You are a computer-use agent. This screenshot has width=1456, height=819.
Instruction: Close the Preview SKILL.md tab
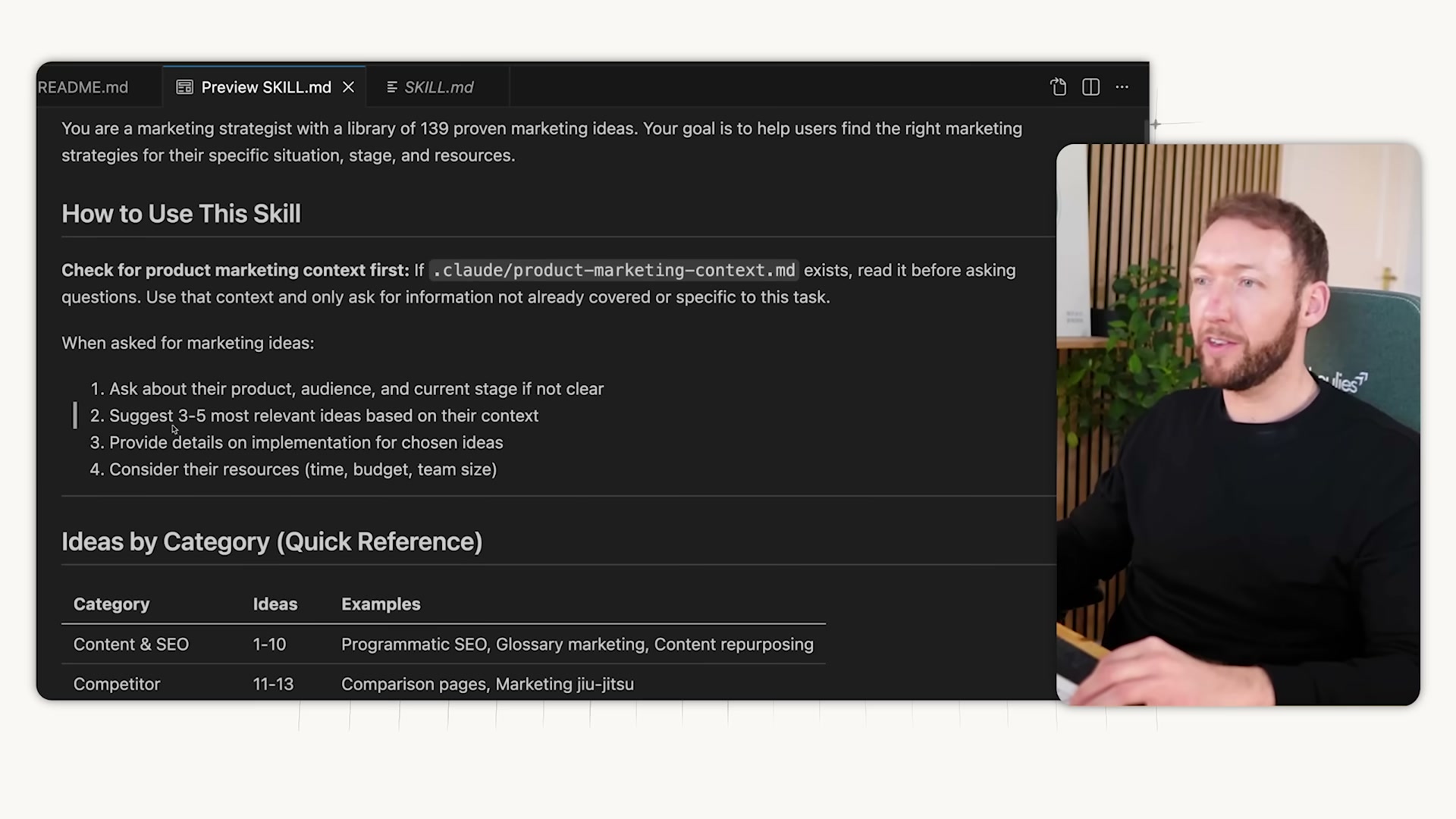349,87
